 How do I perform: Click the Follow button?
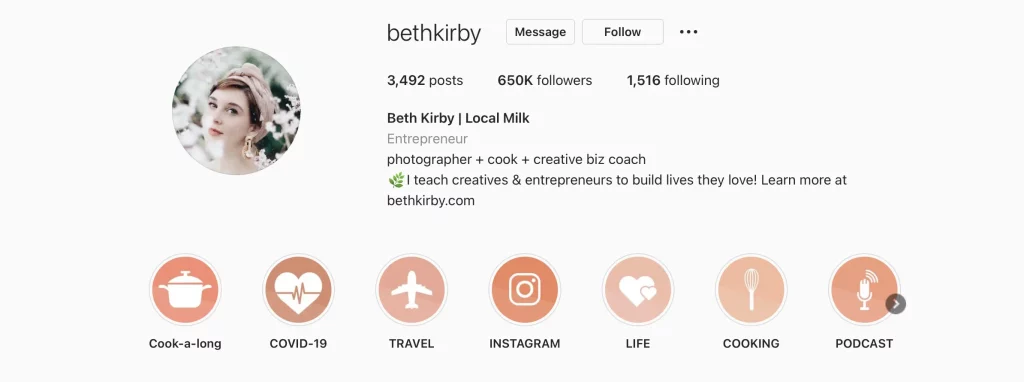pos(622,32)
